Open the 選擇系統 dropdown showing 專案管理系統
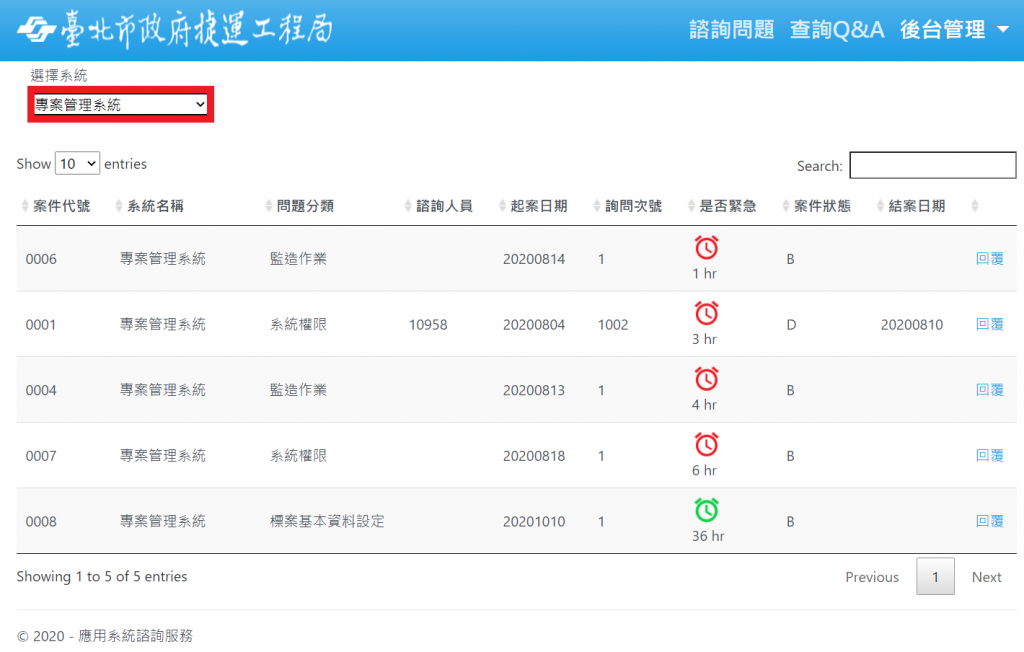This screenshot has width=1024, height=652. (x=121, y=105)
